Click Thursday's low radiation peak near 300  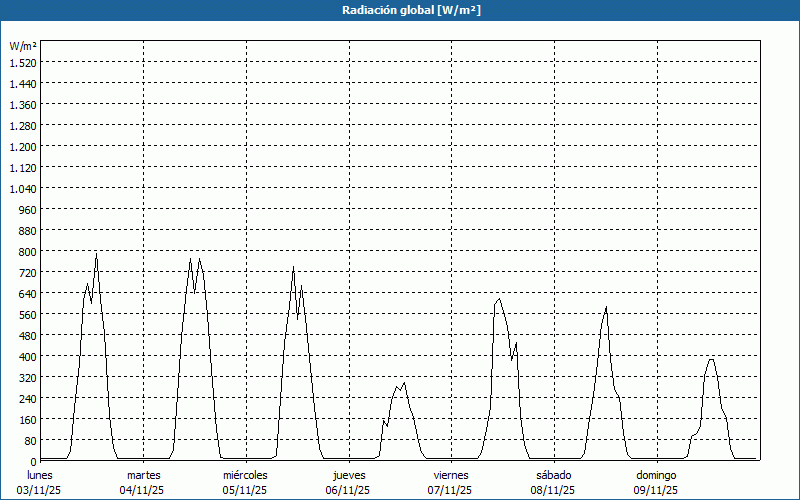[x=404, y=383]
